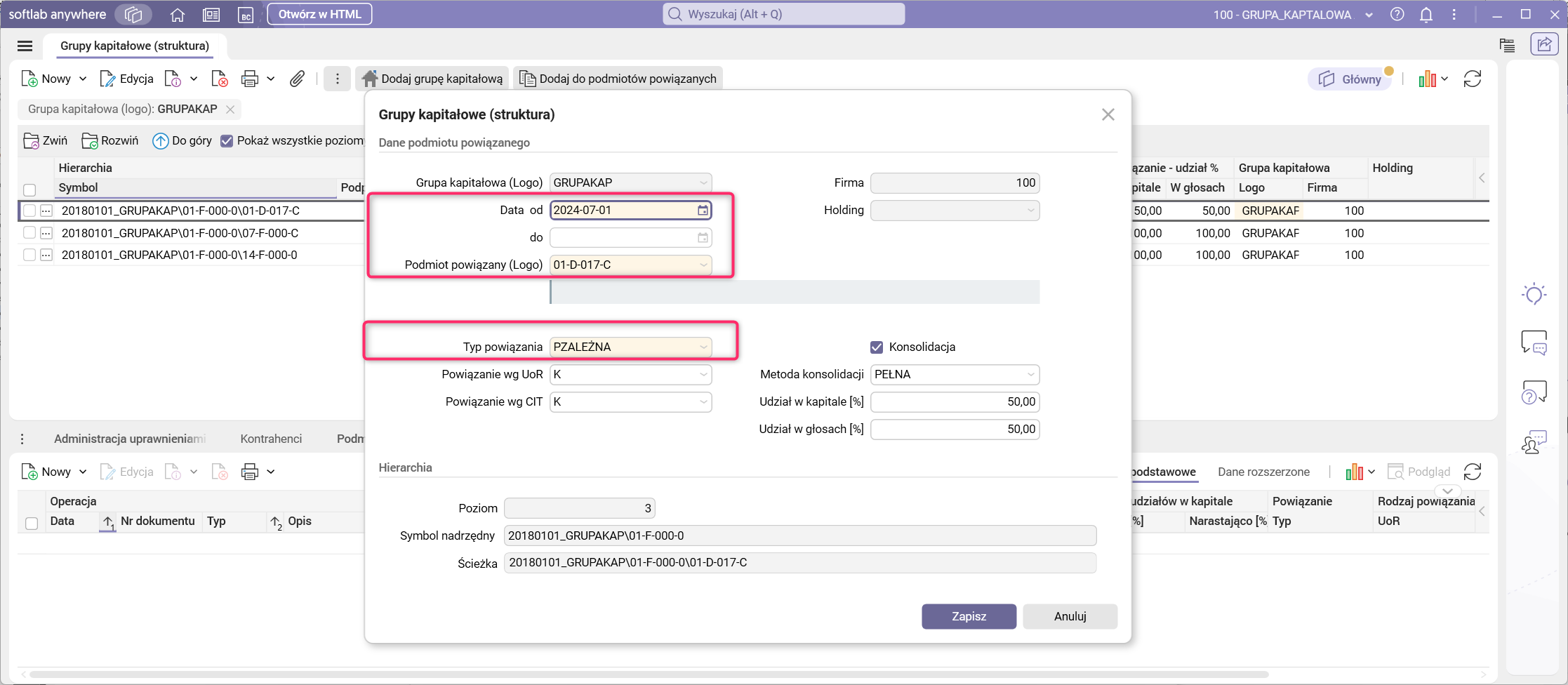Open the company selector 100 - GRUPA_KAPITALOWA

click(1293, 15)
